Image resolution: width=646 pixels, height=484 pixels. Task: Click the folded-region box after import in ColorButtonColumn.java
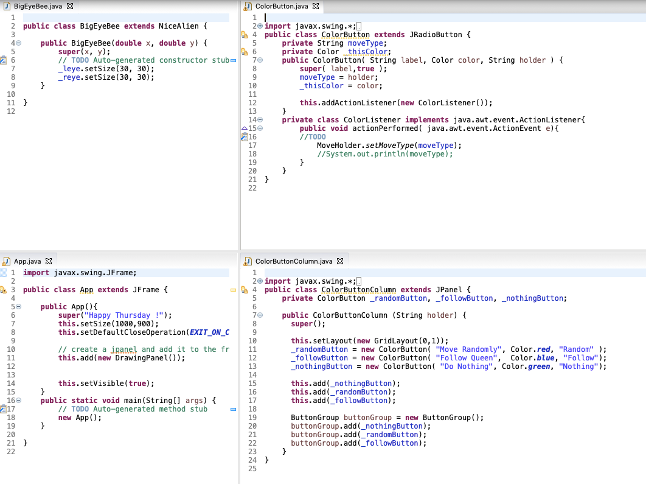coord(359,281)
